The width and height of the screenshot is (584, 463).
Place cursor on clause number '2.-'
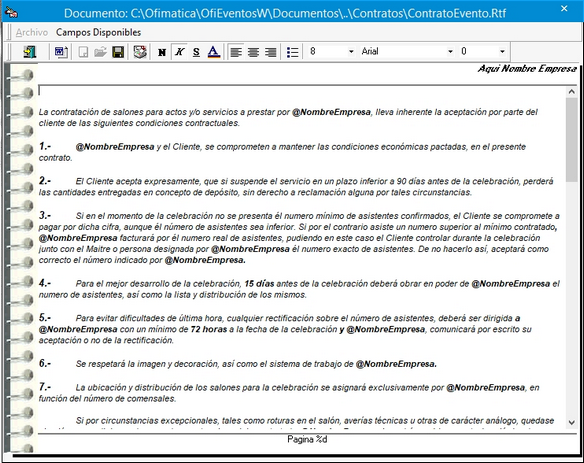click(x=45, y=181)
